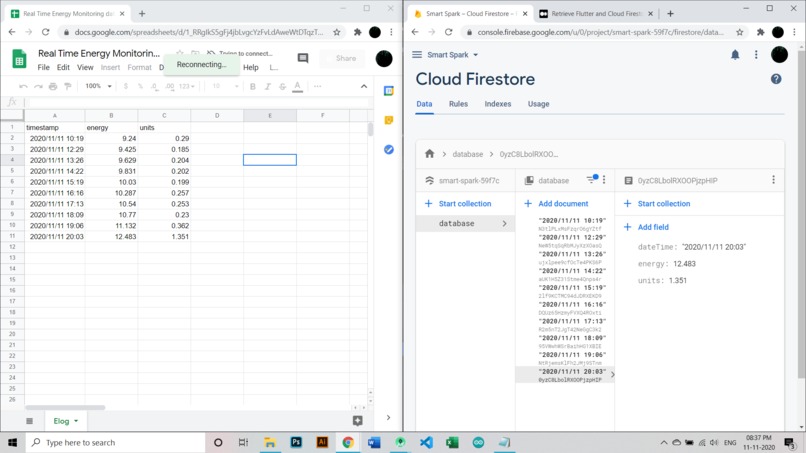Open the more toolbar options ellipsis in Sheets
Image resolution: width=806 pixels, height=453 pixels.
[317, 86]
